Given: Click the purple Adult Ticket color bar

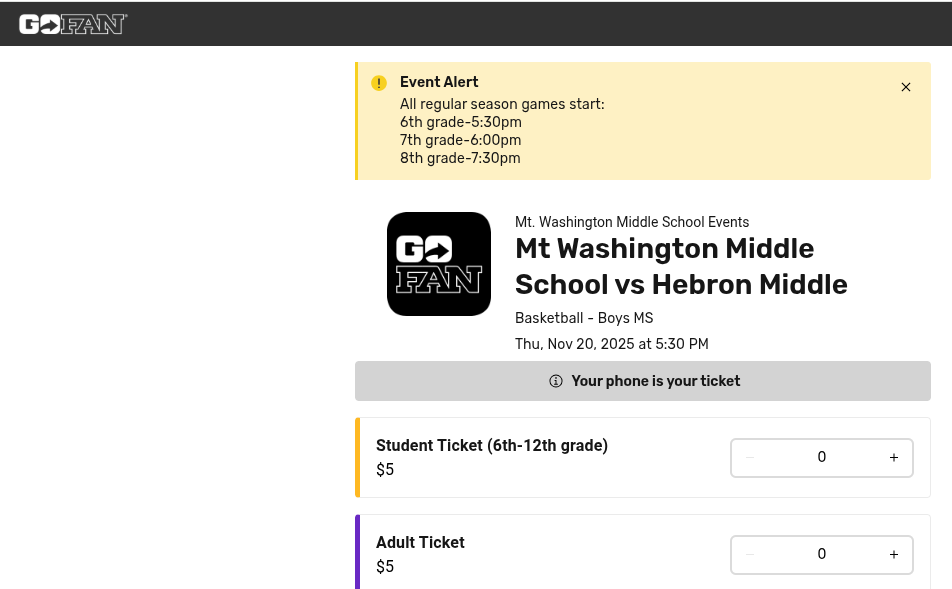Looking at the screenshot, I should tap(357, 552).
